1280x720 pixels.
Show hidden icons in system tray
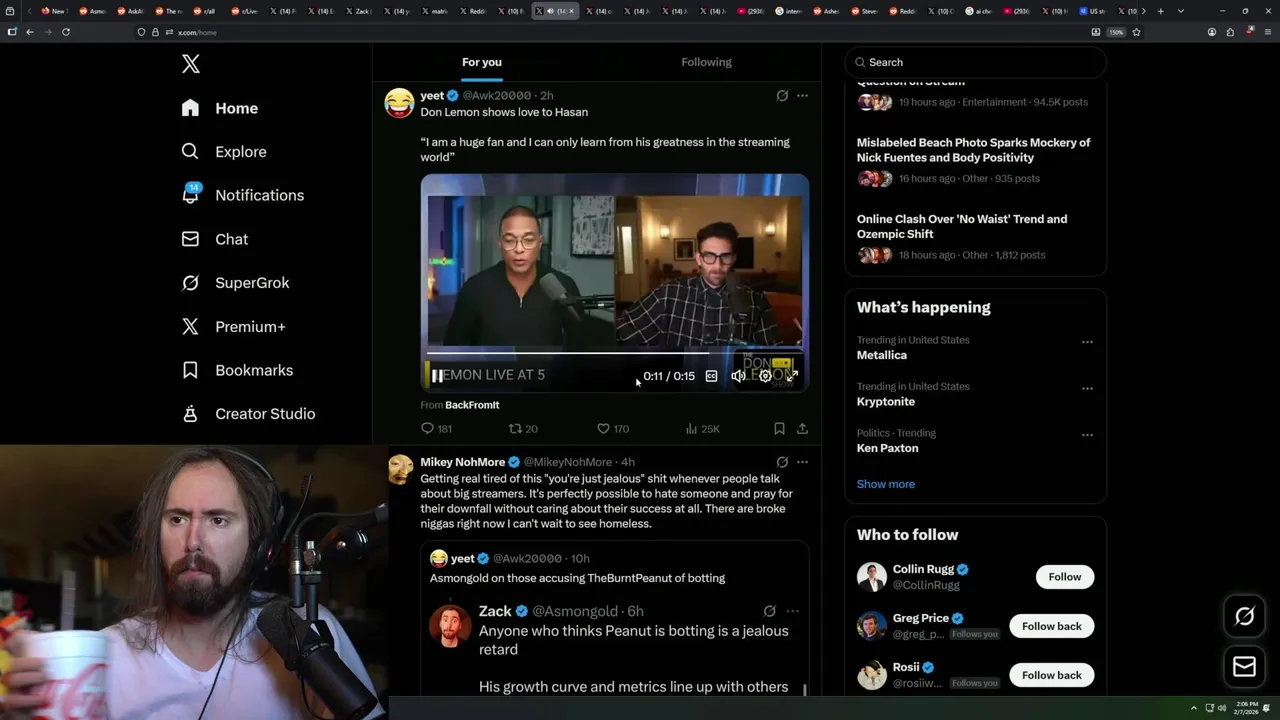(1194, 708)
